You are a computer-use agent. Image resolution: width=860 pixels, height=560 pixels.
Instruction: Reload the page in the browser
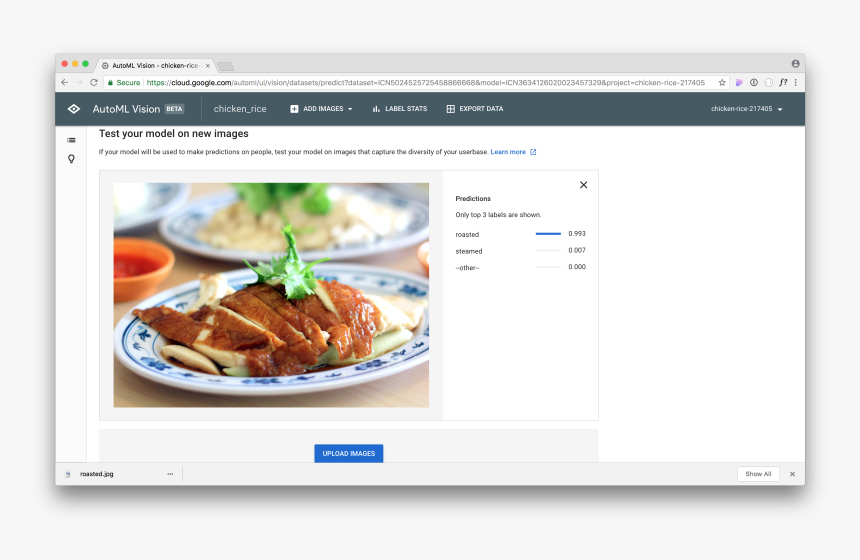coord(94,83)
